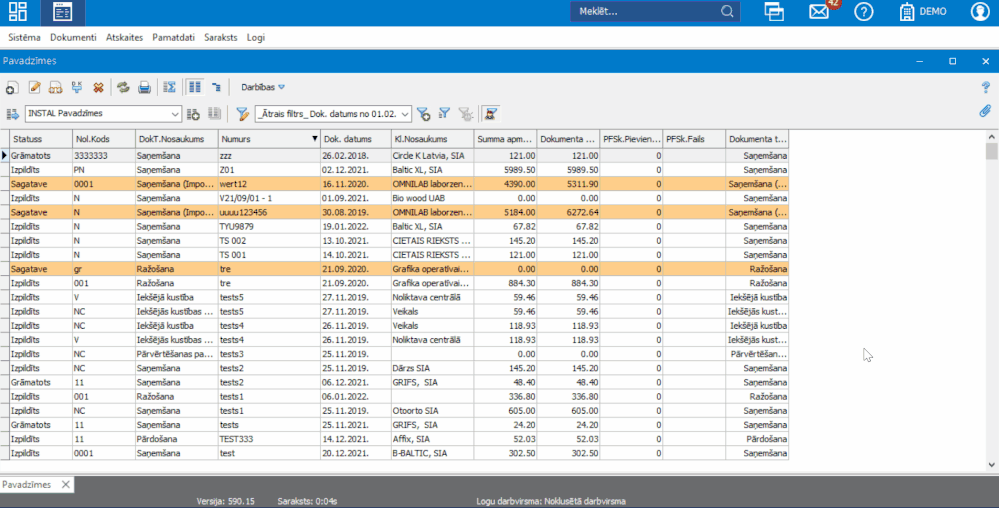Click the magnifier search icon

click(727, 11)
